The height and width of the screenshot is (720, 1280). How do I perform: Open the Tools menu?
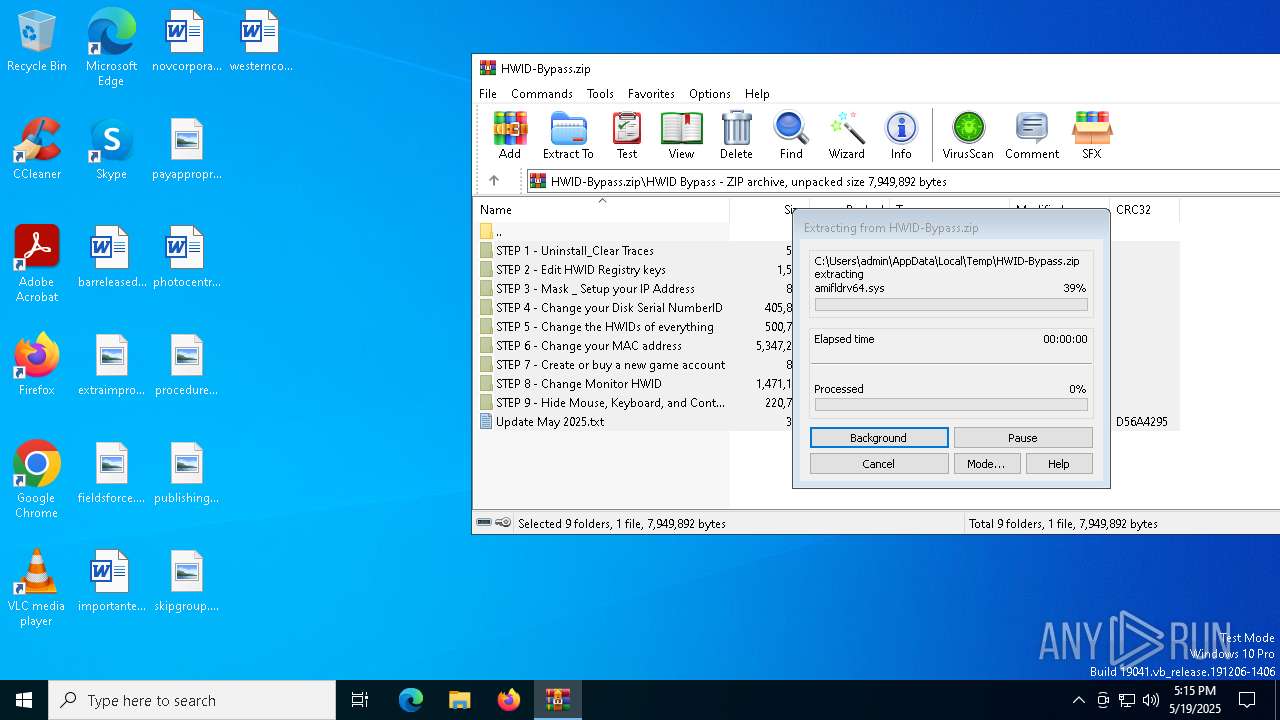[600, 94]
